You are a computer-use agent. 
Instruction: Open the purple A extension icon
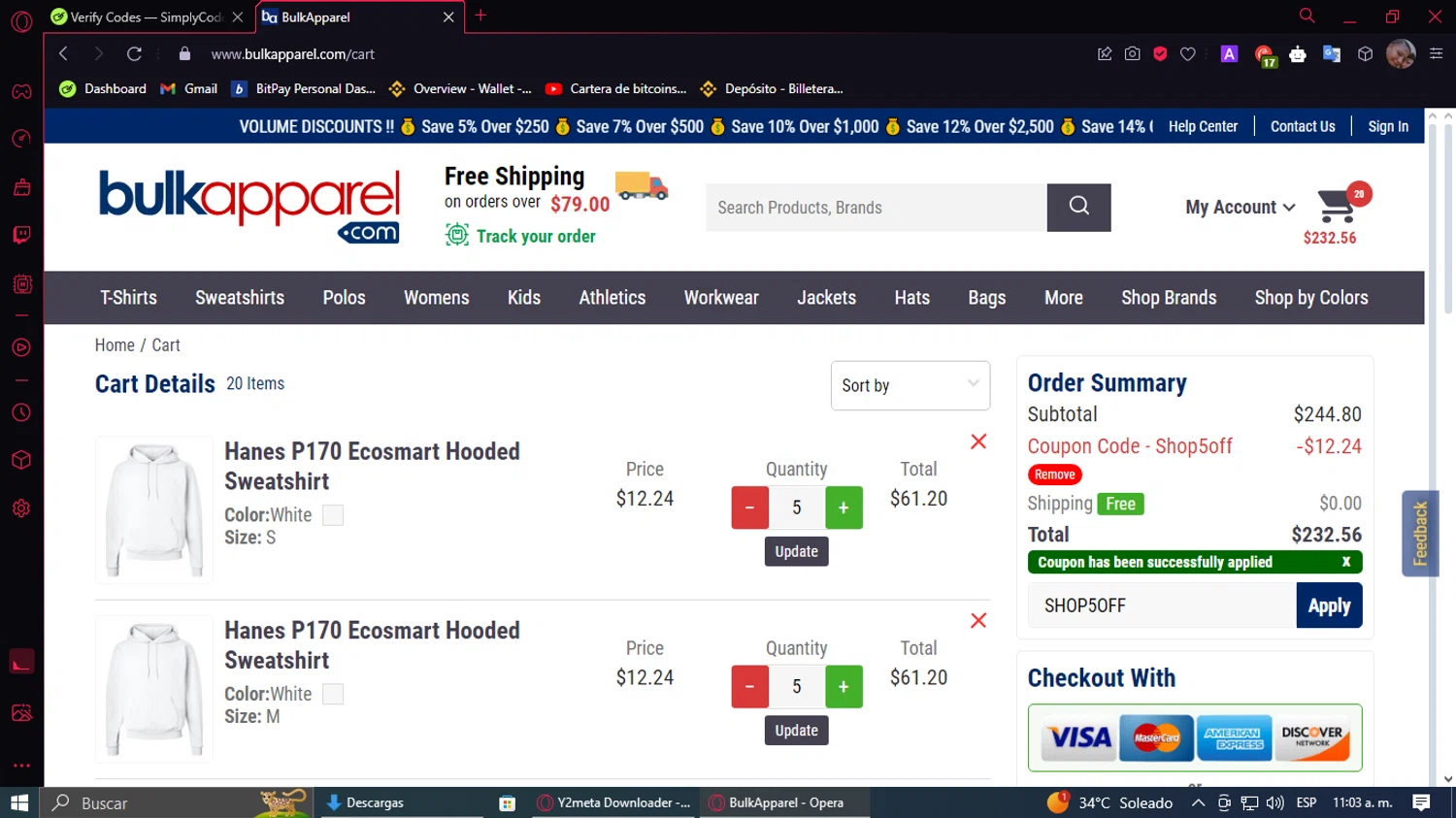(1229, 54)
